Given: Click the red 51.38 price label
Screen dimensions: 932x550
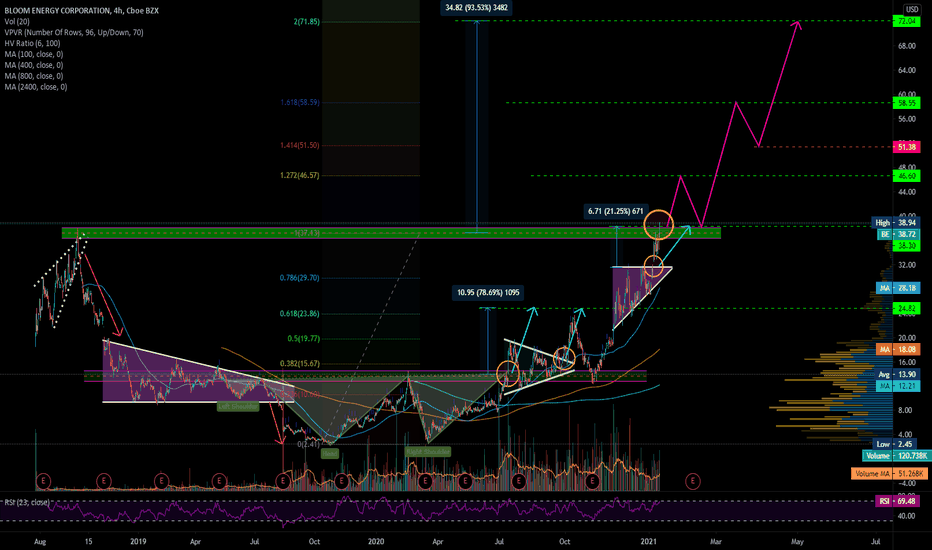Looking at the screenshot, I should tap(906, 146).
